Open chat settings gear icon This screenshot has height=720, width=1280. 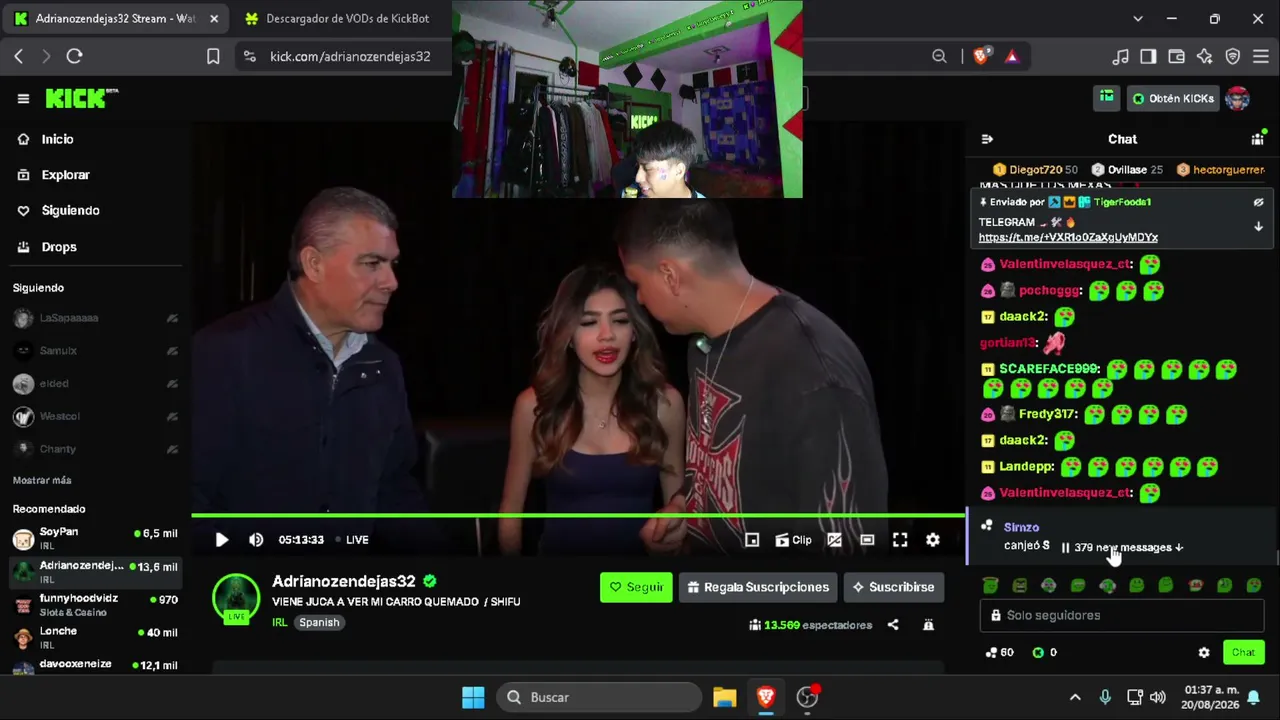(1204, 652)
